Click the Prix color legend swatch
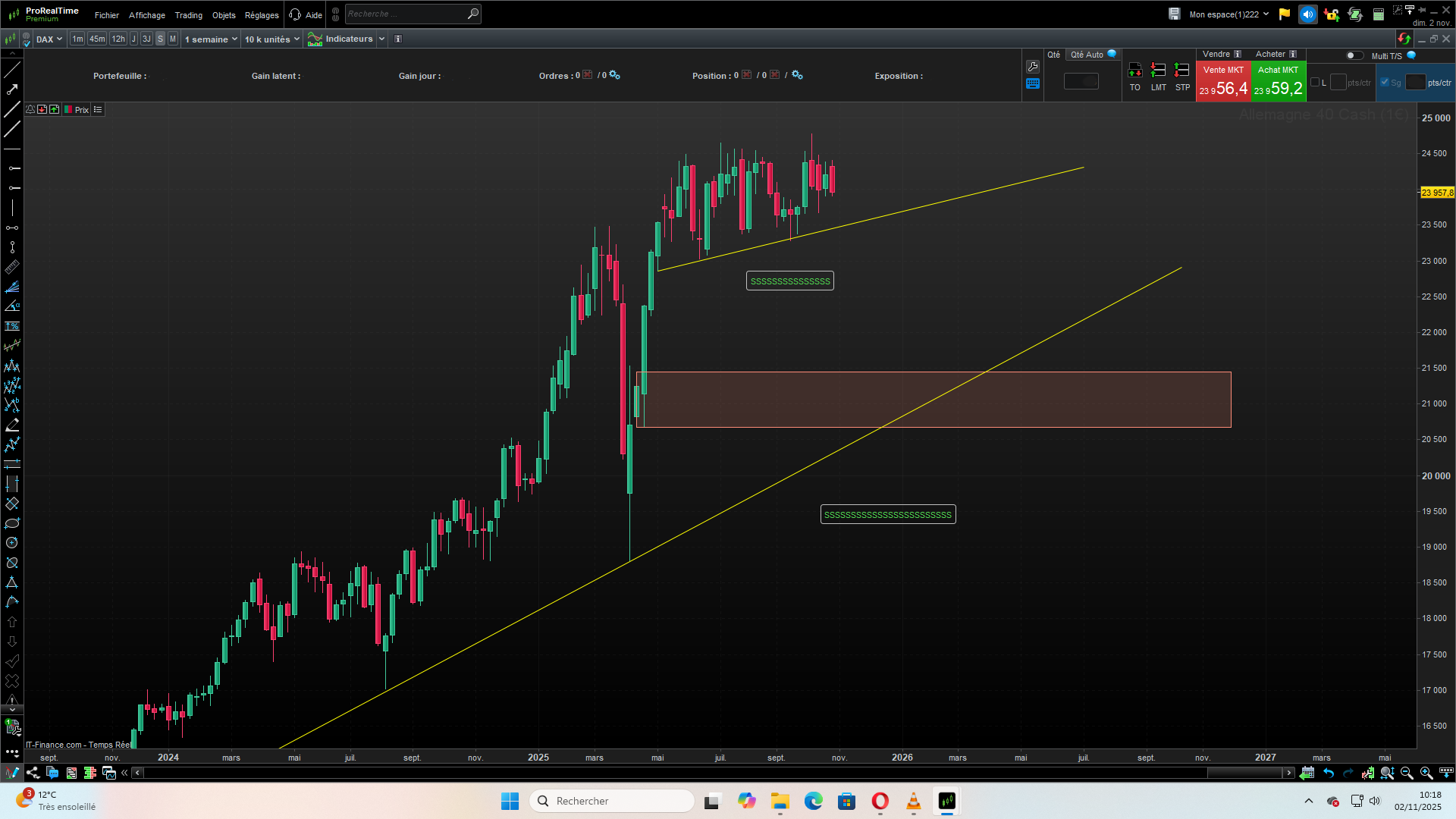 68,110
